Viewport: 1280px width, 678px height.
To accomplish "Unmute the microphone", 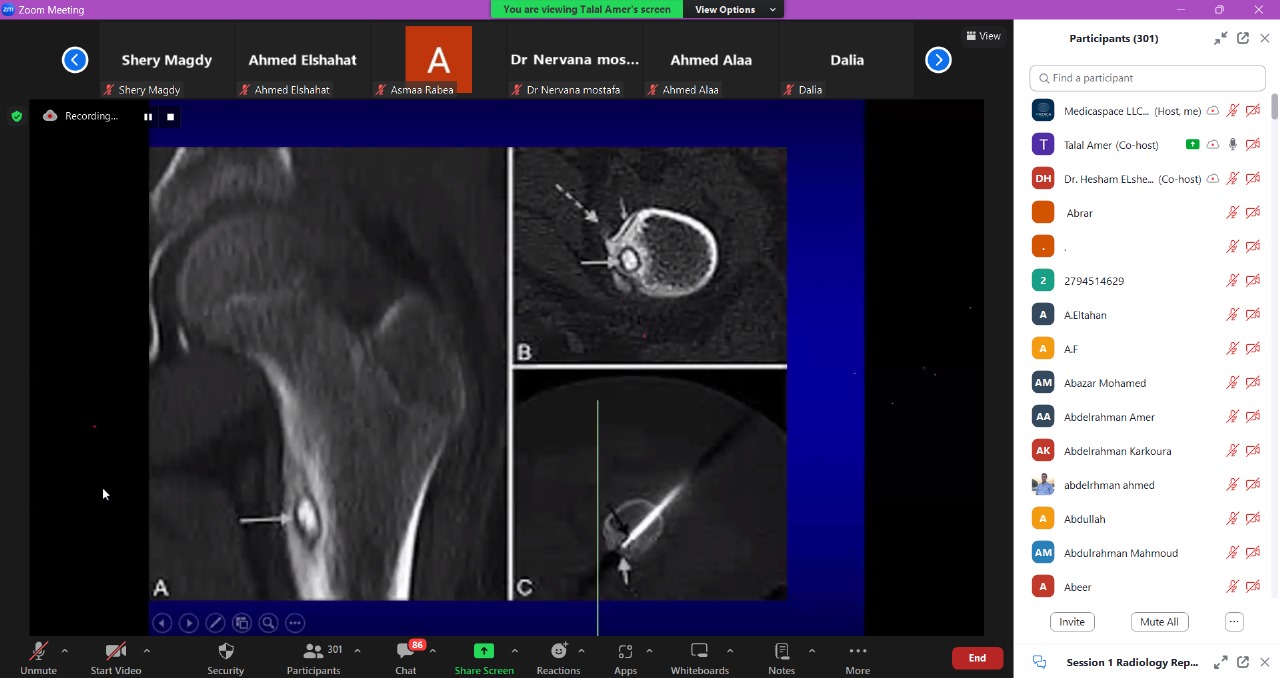I will [39, 651].
